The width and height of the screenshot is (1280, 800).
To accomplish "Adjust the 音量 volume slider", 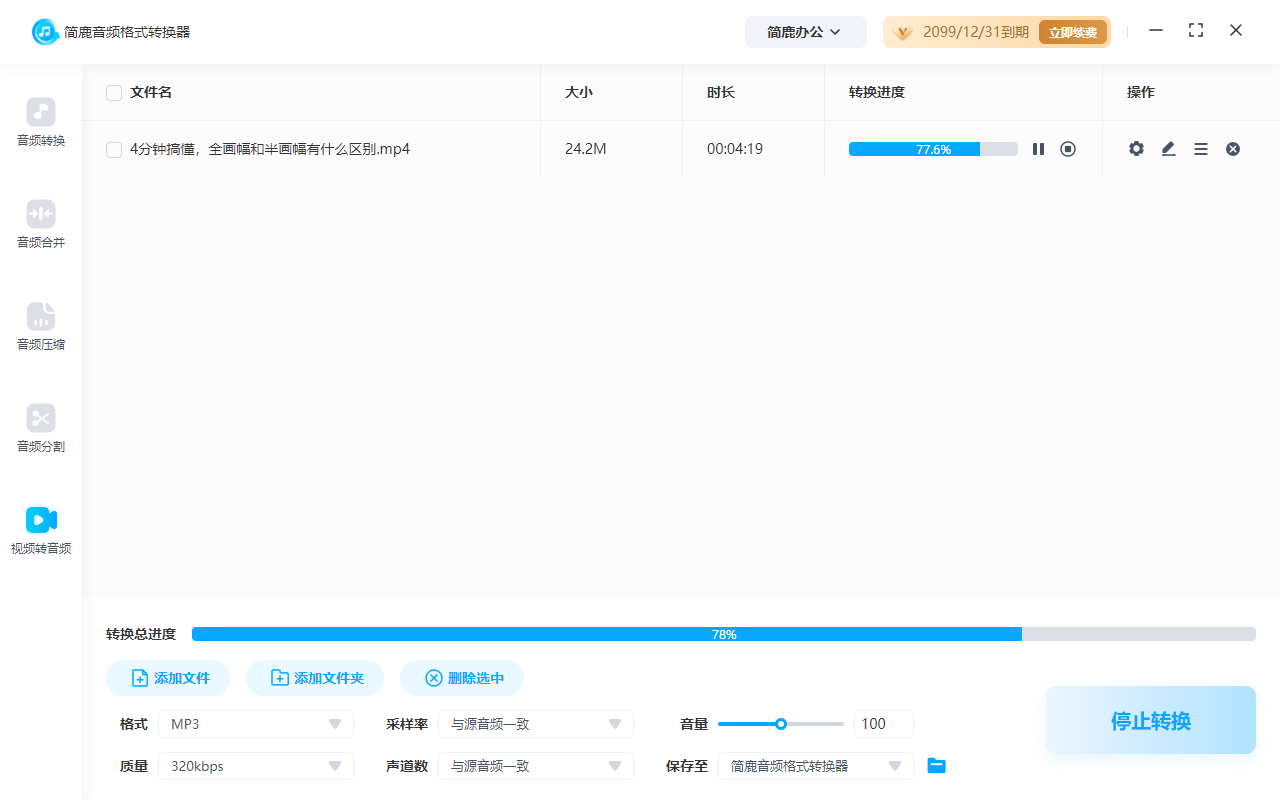I will point(780,723).
